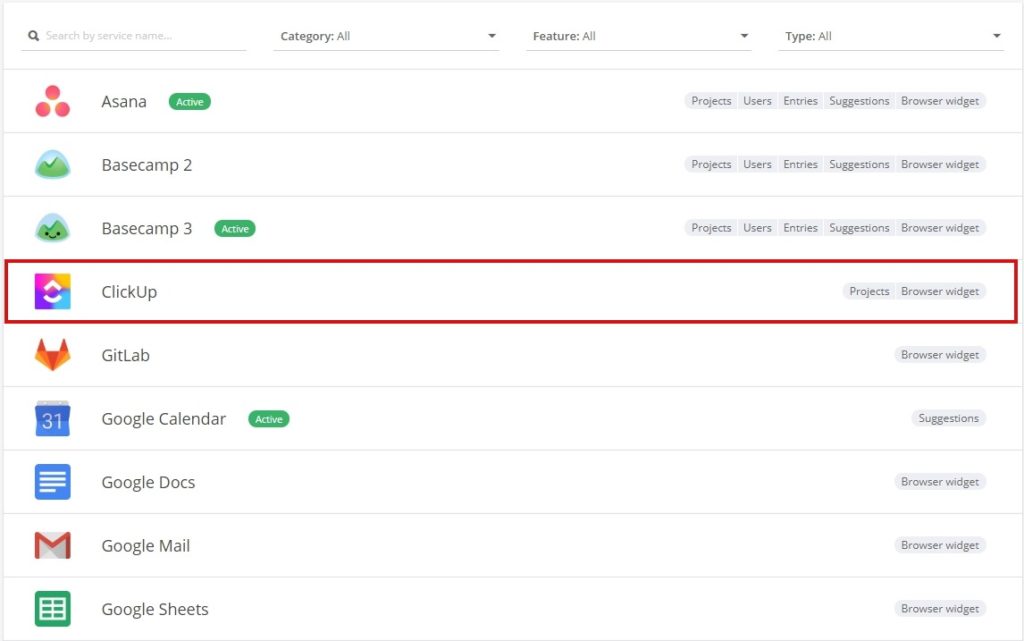
Task: Click the Type dropdown arrow
Action: pyautogui.click(x=997, y=36)
